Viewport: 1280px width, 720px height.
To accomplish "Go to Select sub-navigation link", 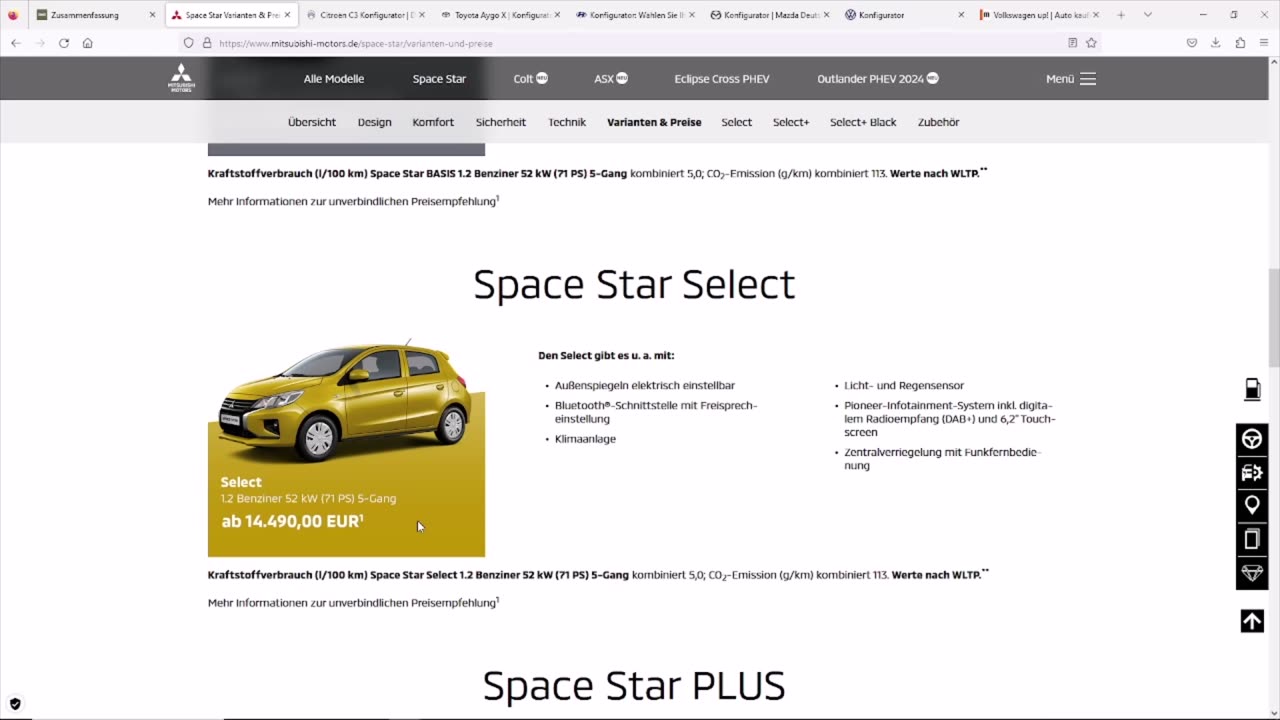I will pyautogui.click(x=736, y=122).
